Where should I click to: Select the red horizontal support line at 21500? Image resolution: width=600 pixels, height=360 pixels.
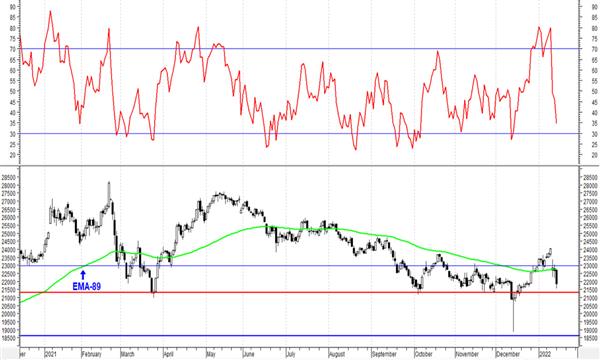pyautogui.click(x=298, y=292)
